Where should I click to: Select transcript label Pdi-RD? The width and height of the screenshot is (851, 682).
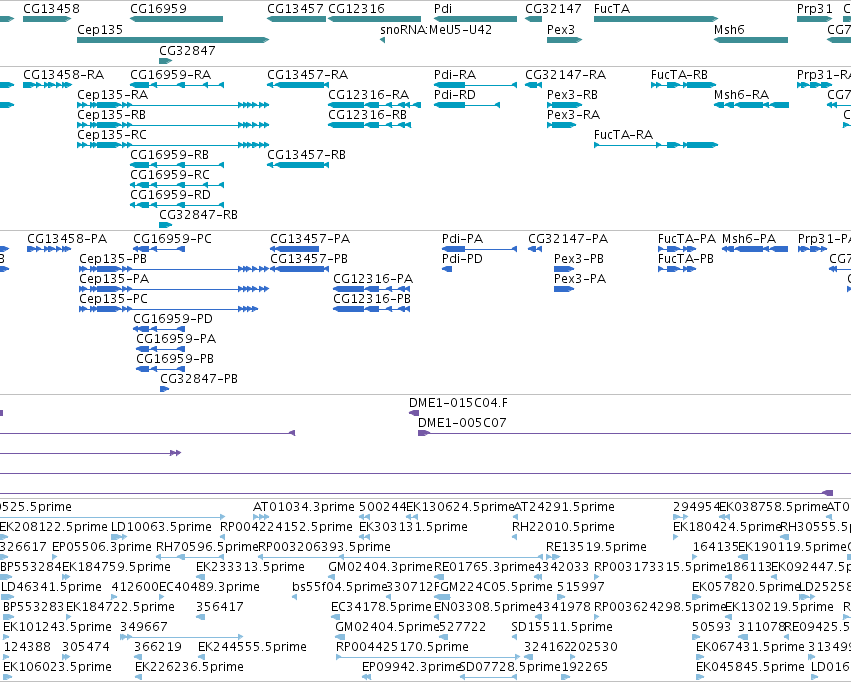coord(455,94)
